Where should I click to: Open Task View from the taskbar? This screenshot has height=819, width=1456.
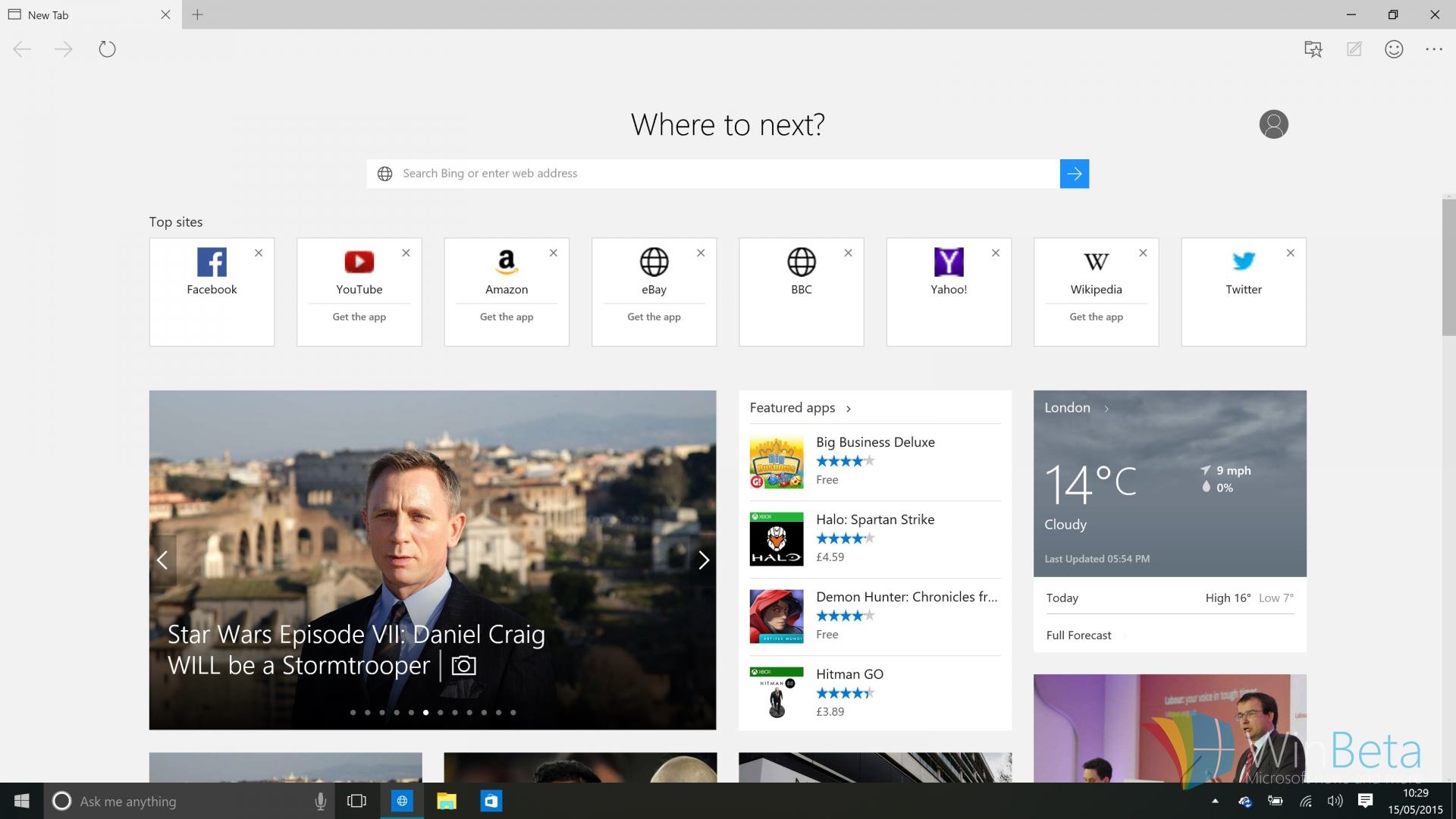(356, 801)
